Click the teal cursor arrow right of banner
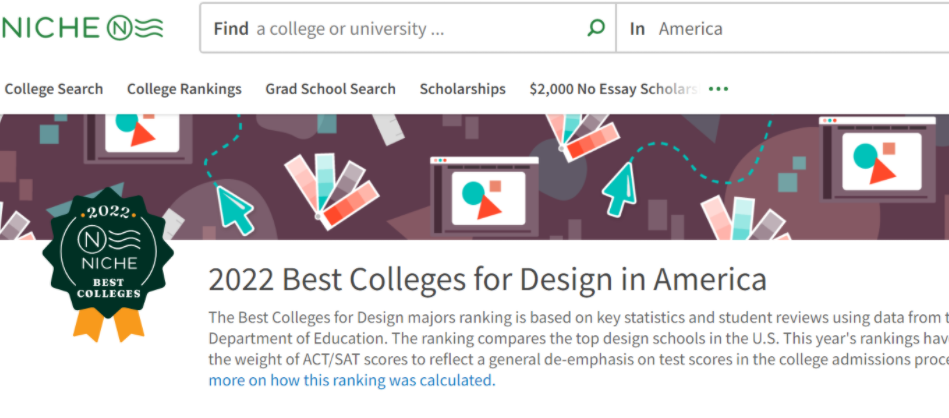This screenshot has width=949, height=418. [620, 186]
